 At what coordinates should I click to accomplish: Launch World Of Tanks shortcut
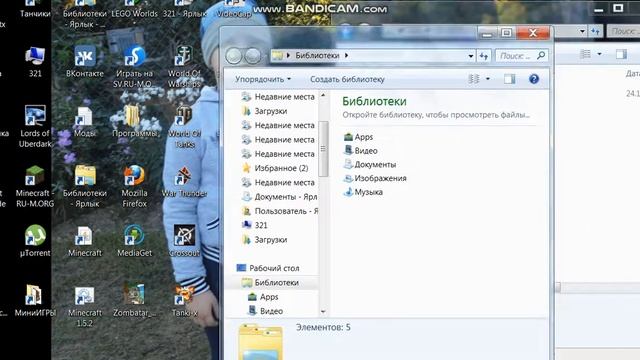point(184,127)
